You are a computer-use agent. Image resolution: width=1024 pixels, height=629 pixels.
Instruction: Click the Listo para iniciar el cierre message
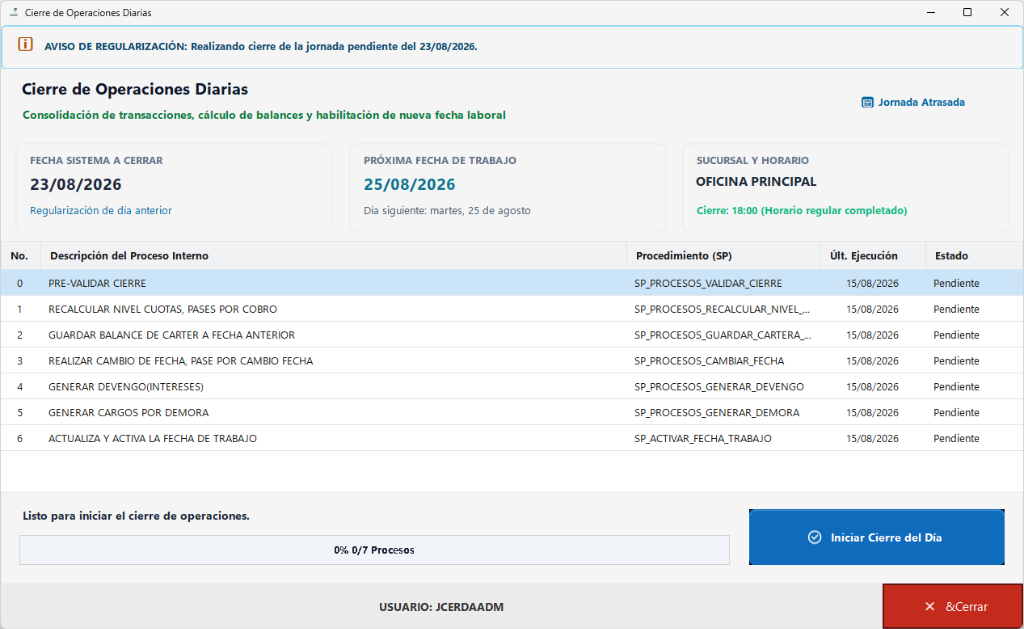[136, 515]
